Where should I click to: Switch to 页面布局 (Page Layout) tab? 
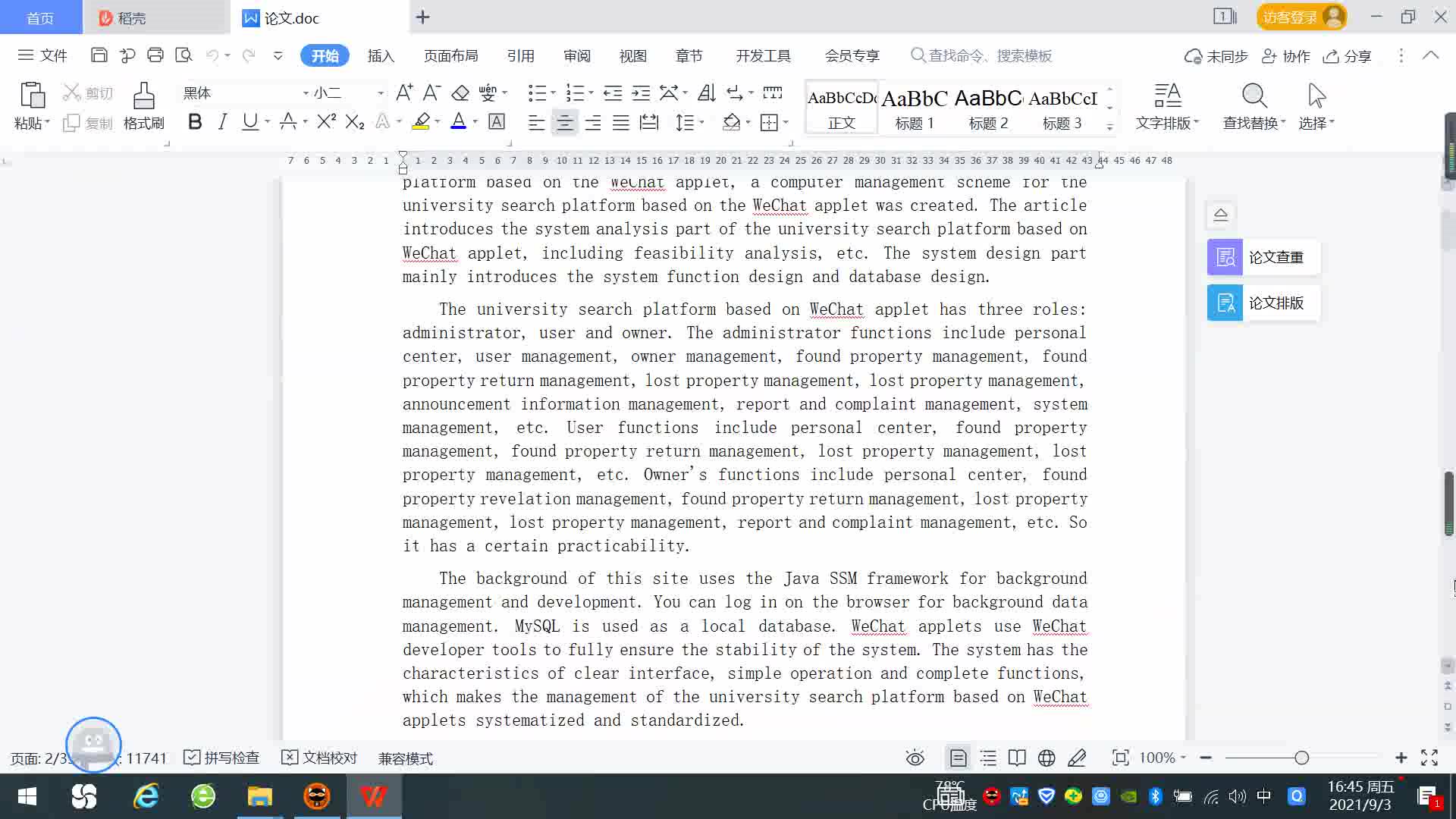(x=450, y=55)
